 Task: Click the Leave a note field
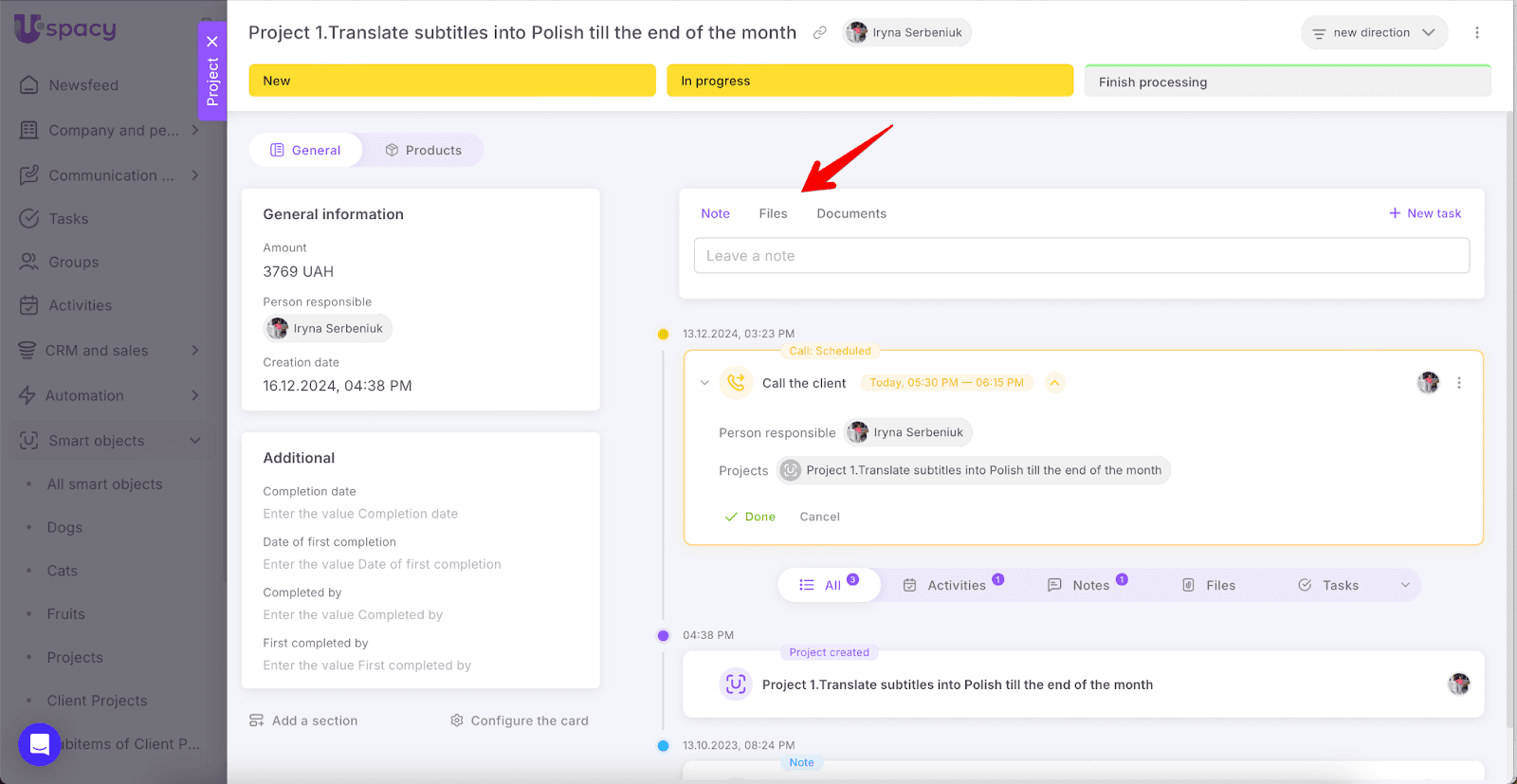tap(1081, 256)
